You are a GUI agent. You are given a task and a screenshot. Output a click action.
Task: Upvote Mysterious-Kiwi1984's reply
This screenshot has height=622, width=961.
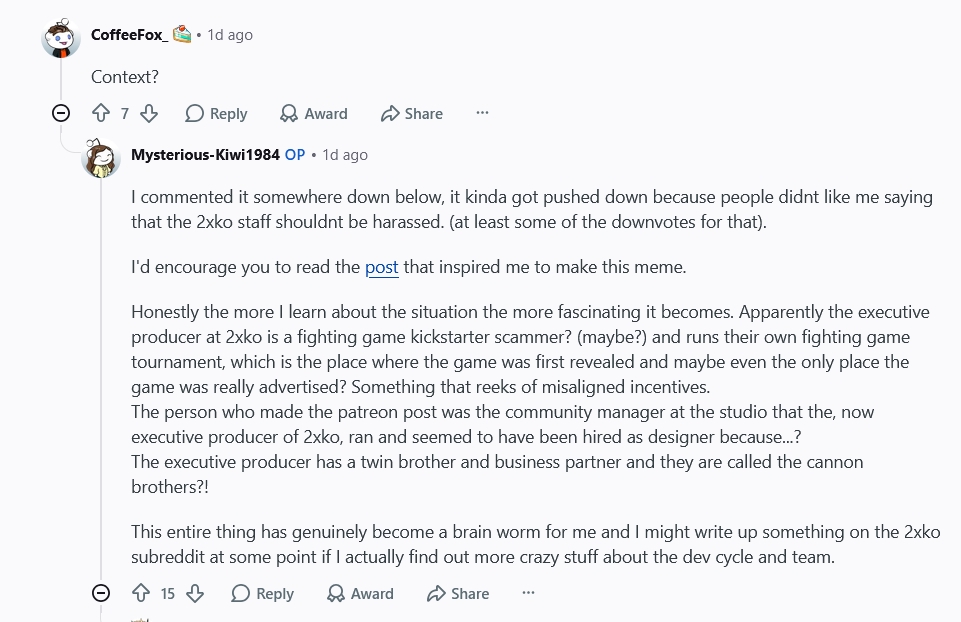click(141, 593)
